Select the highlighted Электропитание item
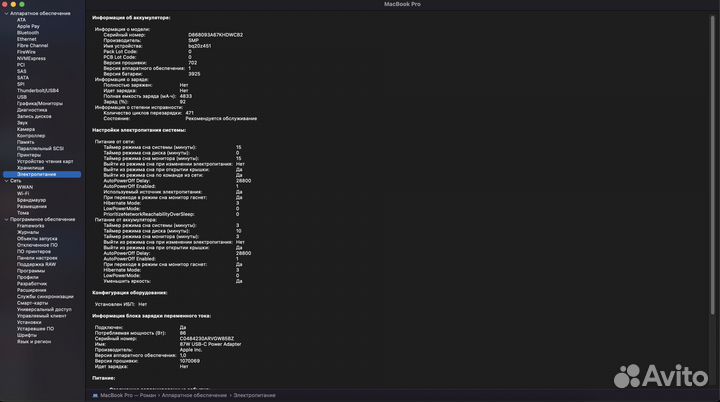720x402 pixels. pyautogui.click(x=42, y=175)
